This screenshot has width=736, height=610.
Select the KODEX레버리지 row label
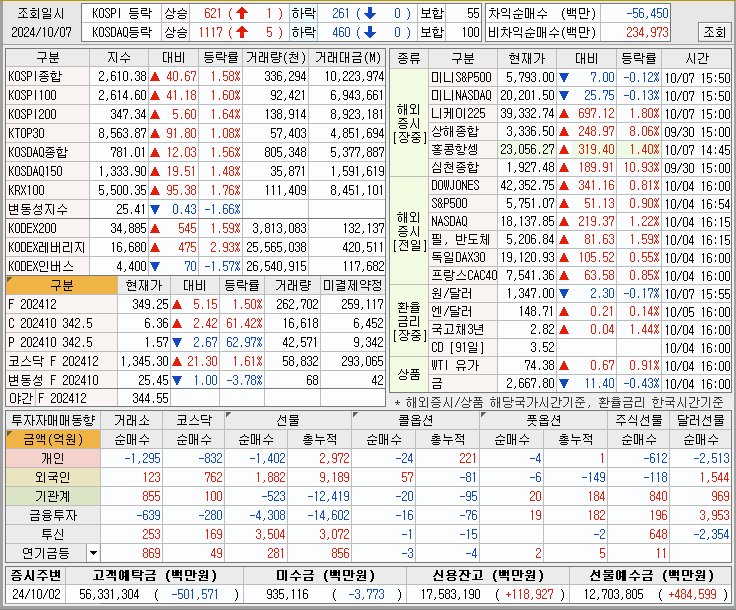click(x=46, y=247)
